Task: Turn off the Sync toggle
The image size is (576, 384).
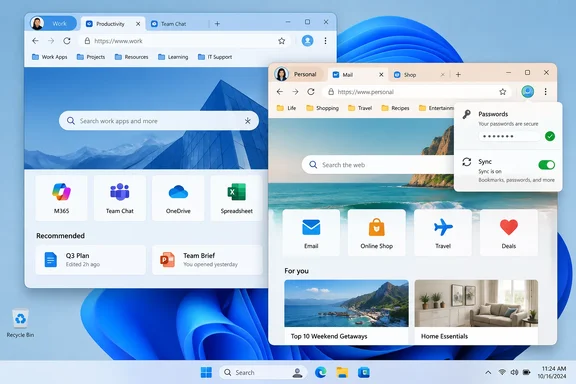Action: [x=547, y=165]
